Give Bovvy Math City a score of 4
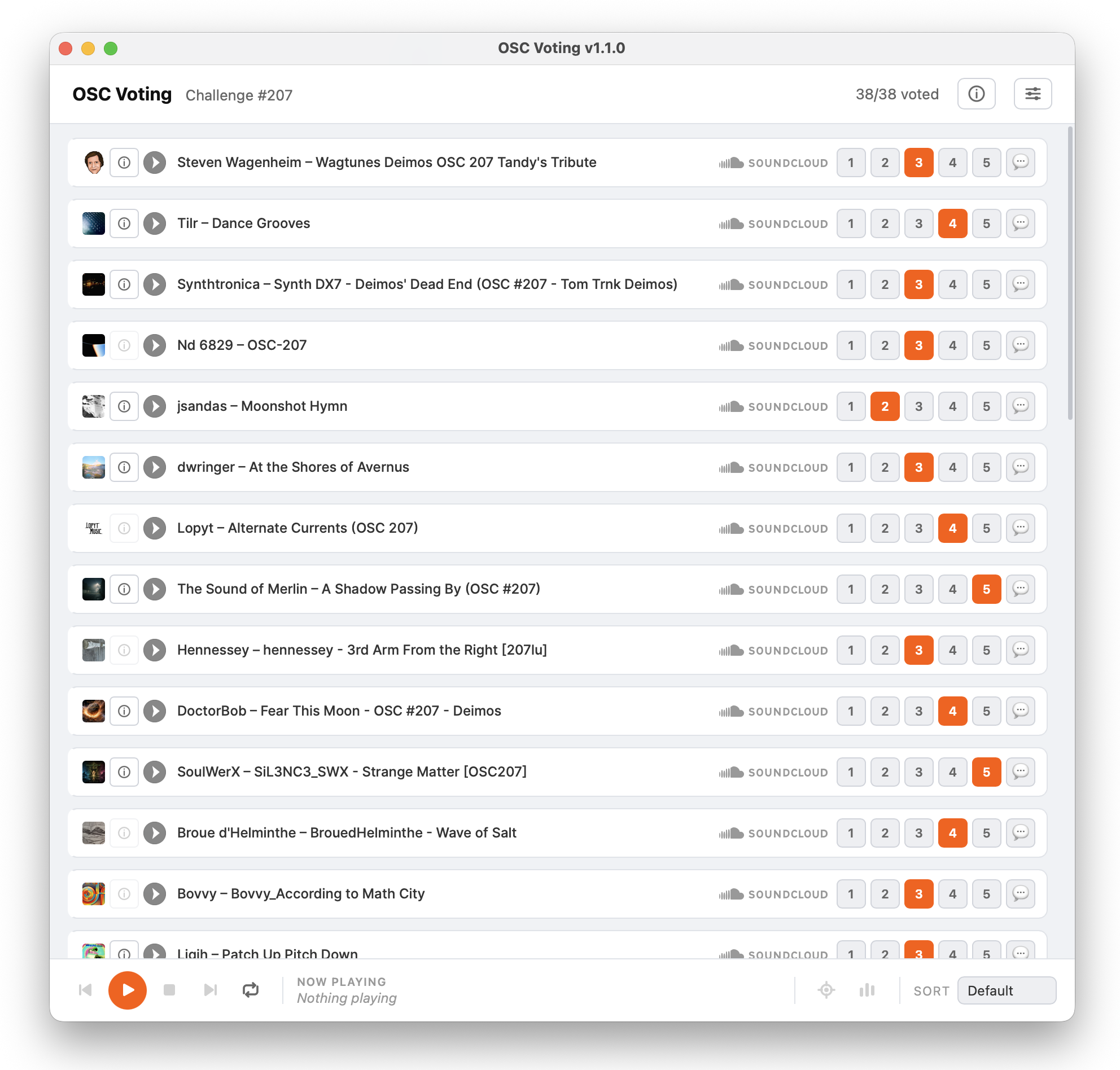The height and width of the screenshot is (1070, 1120). (952, 894)
